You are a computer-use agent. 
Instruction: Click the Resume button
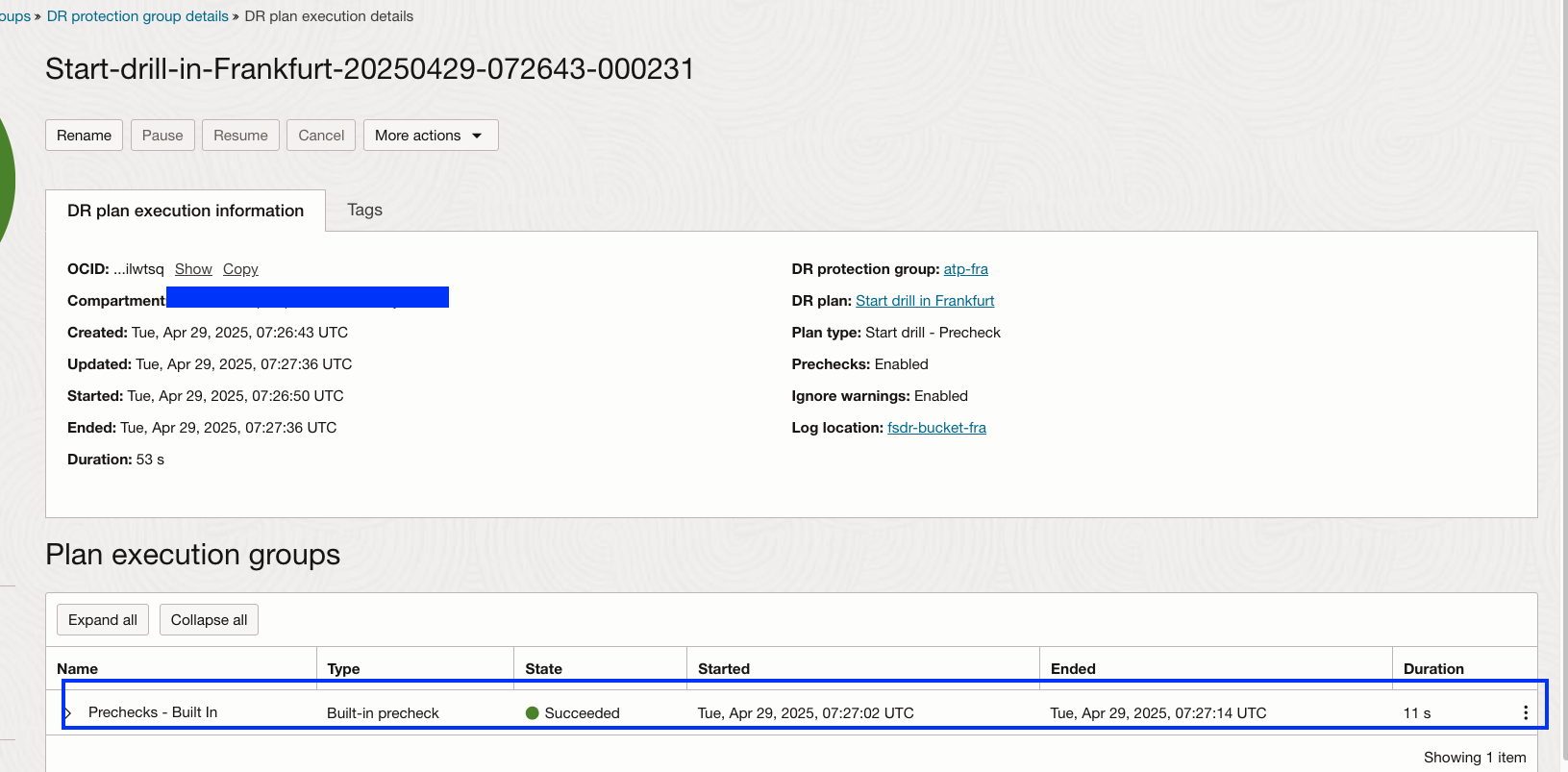pos(240,136)
